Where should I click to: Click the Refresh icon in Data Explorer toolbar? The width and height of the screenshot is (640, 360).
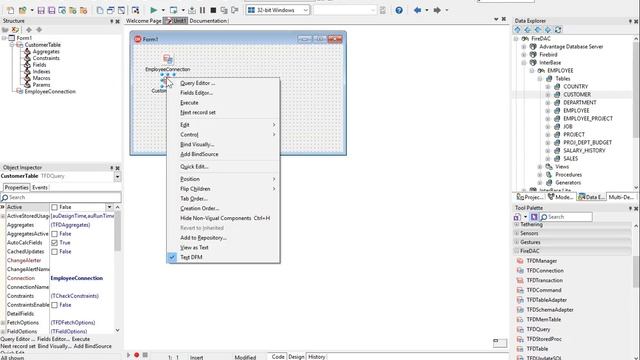click(558, 29)
